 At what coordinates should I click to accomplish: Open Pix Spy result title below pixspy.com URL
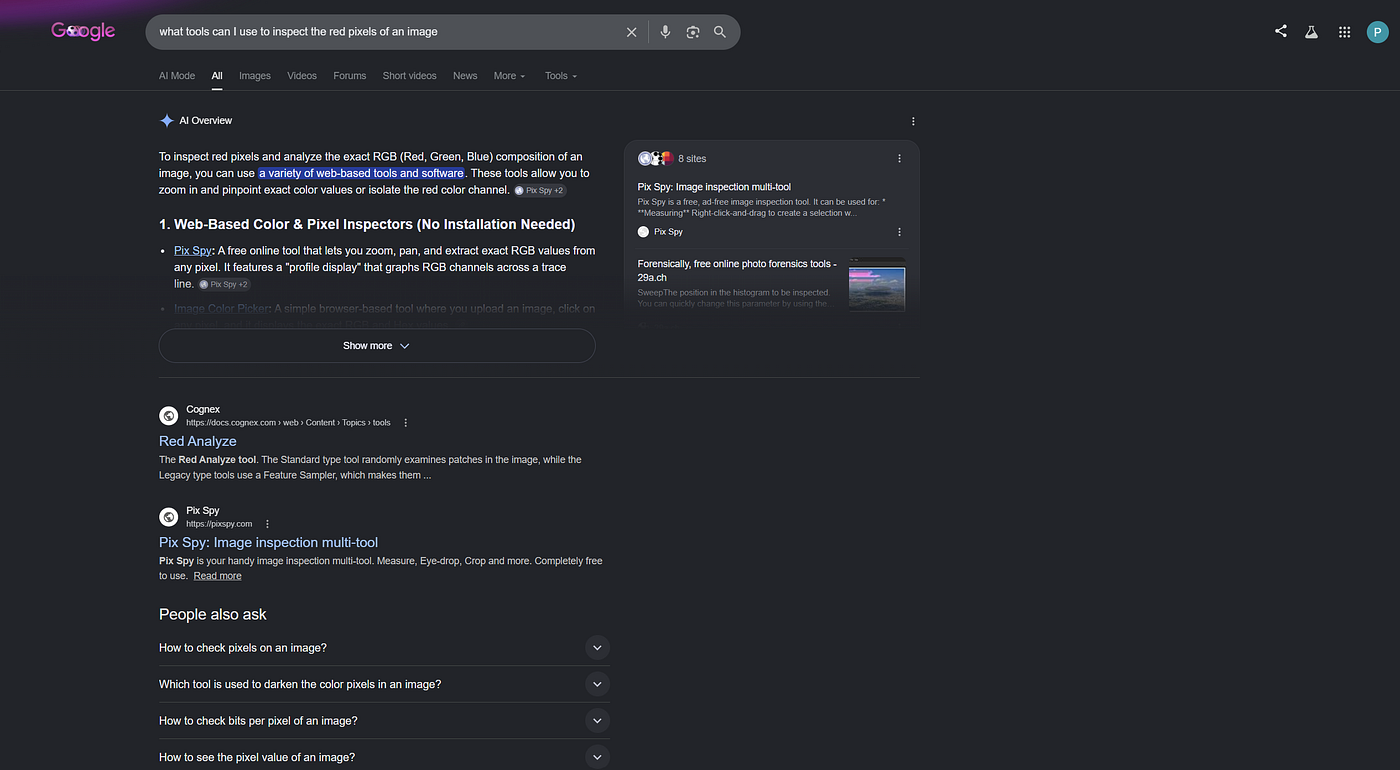click(x=268, y=543)
